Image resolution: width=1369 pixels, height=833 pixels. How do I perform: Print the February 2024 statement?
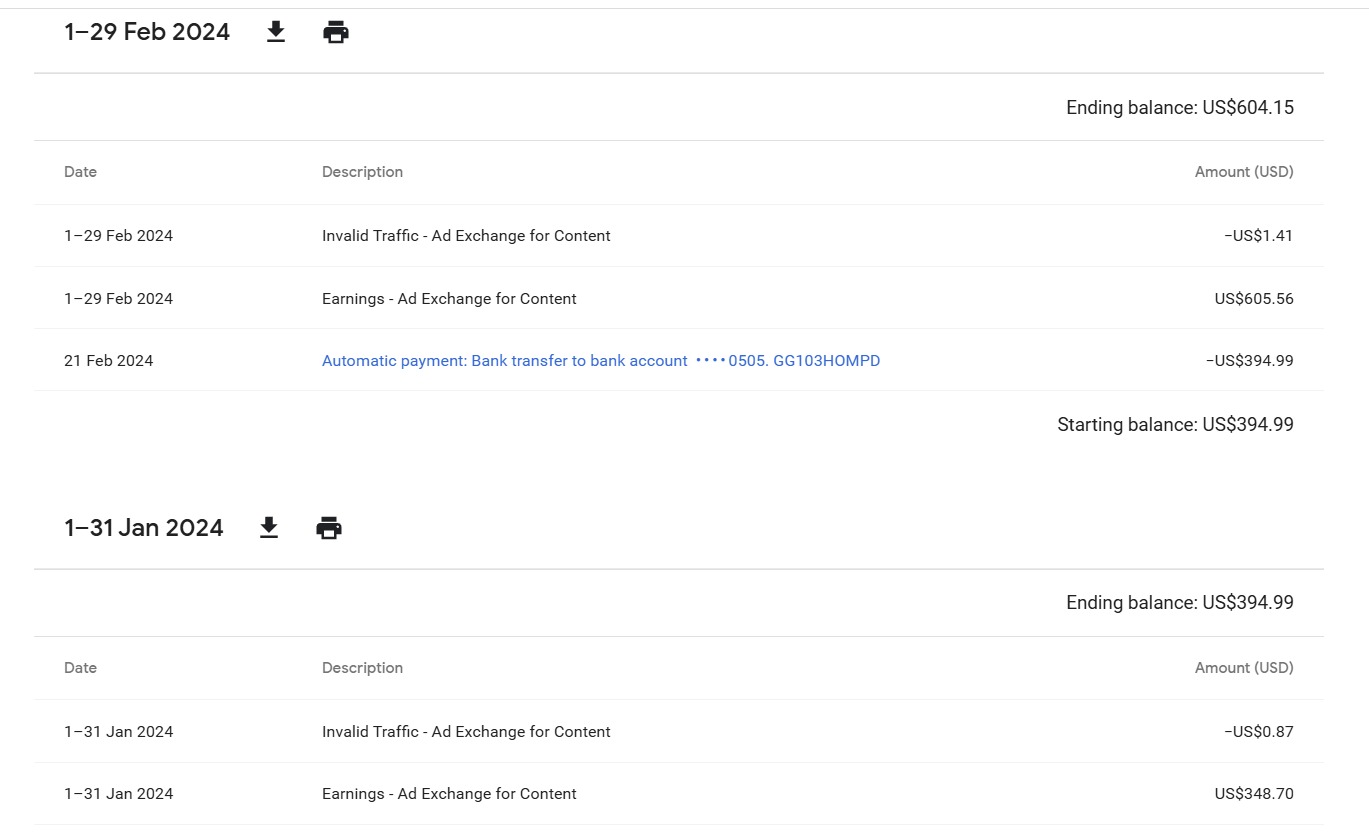point(336,33)
